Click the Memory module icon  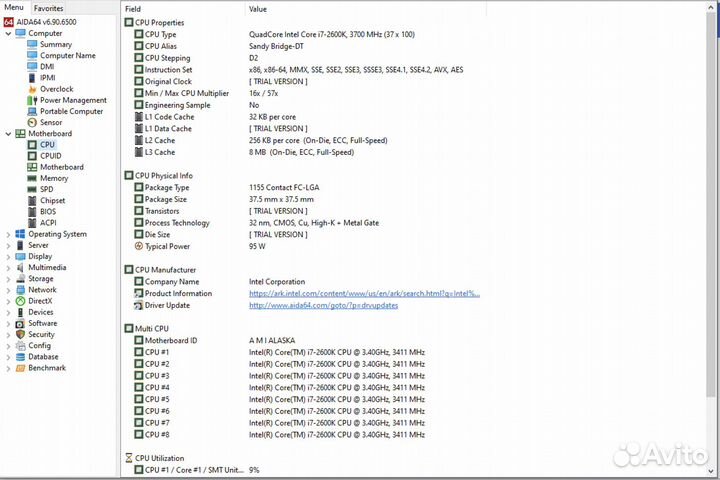click(32, 178)
